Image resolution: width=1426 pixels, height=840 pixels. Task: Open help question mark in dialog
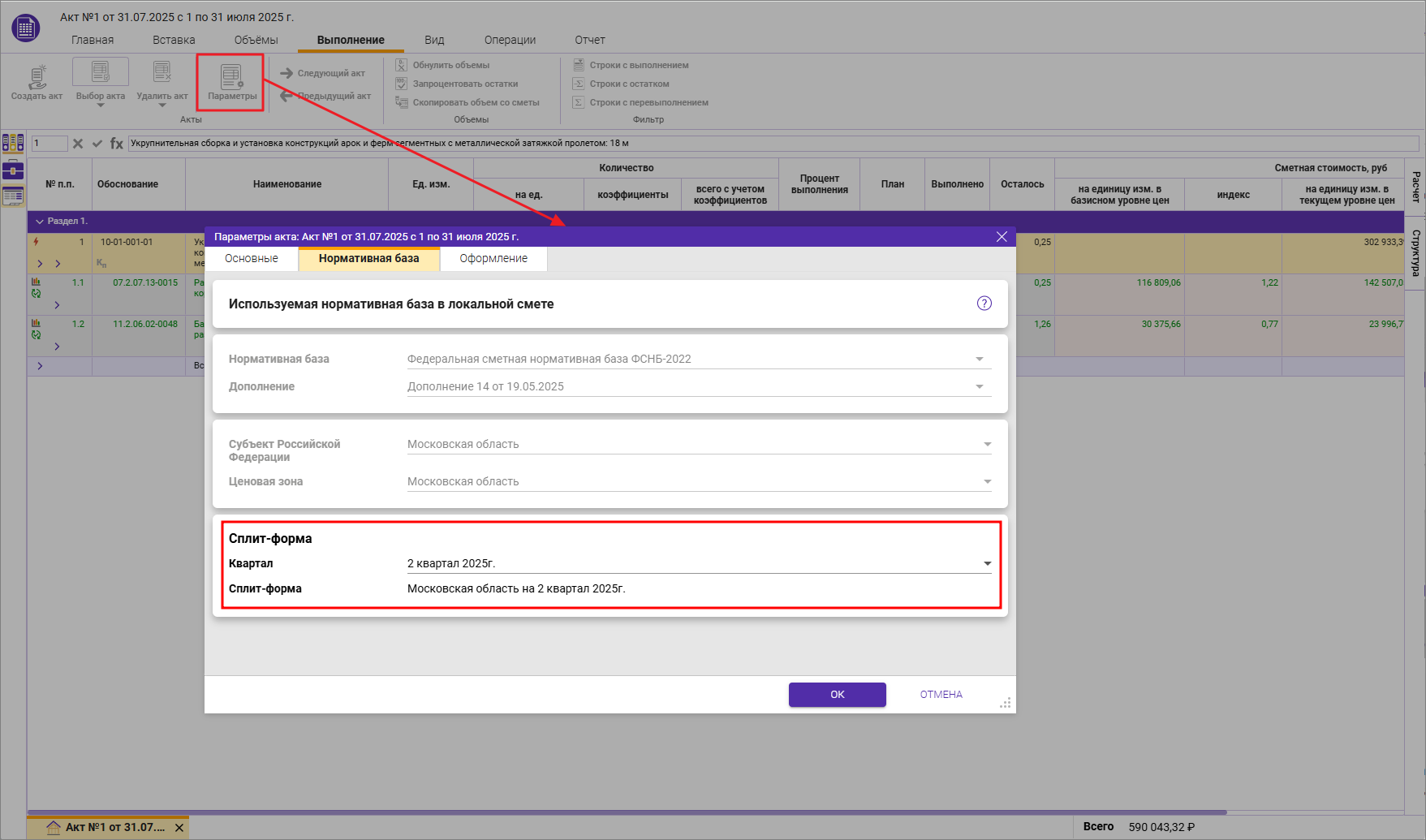(984, 304)
